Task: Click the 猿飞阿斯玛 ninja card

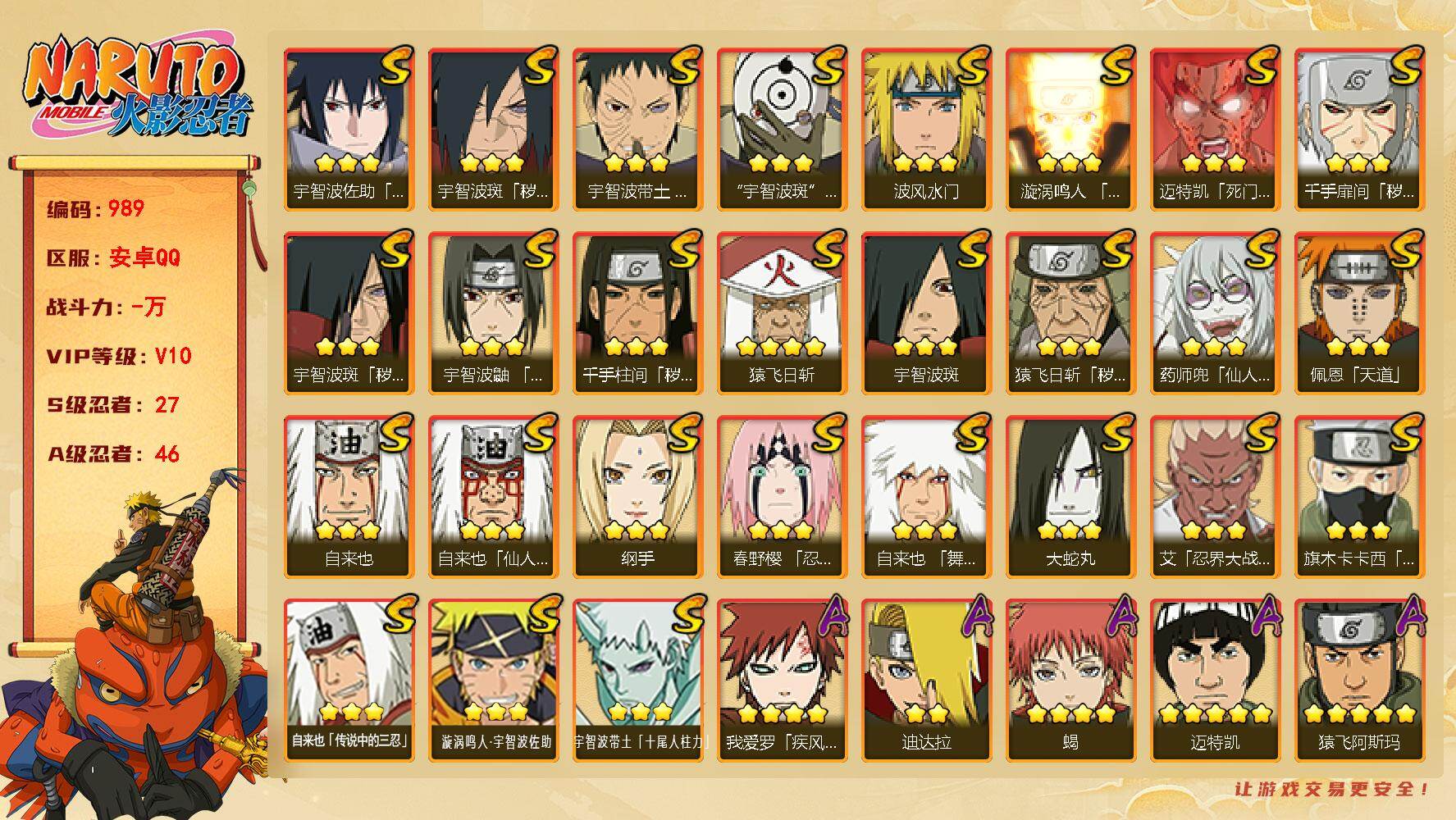Action: pos(1359,680)
